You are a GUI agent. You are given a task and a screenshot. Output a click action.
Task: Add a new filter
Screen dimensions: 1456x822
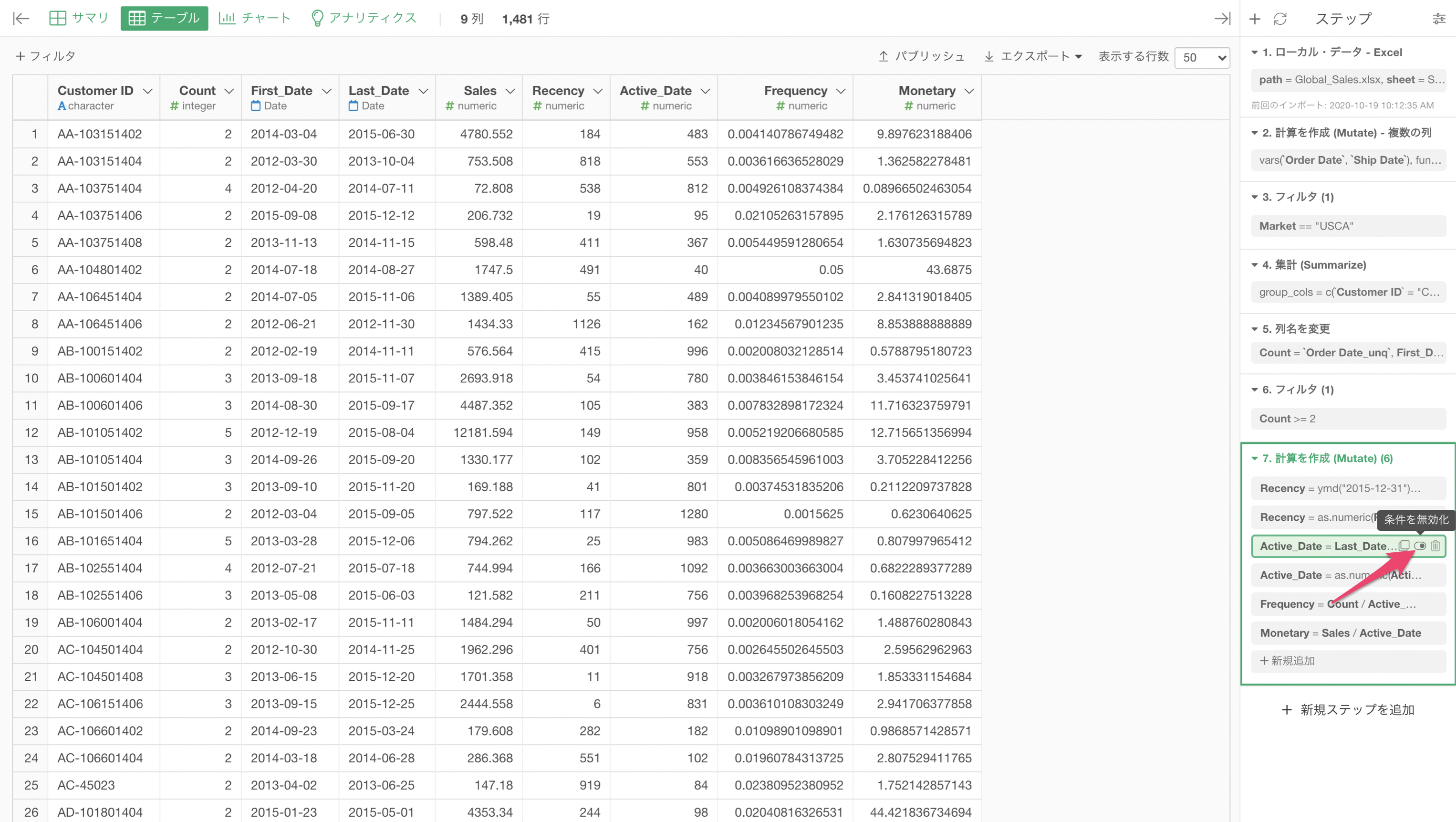[x=45, y=56]
